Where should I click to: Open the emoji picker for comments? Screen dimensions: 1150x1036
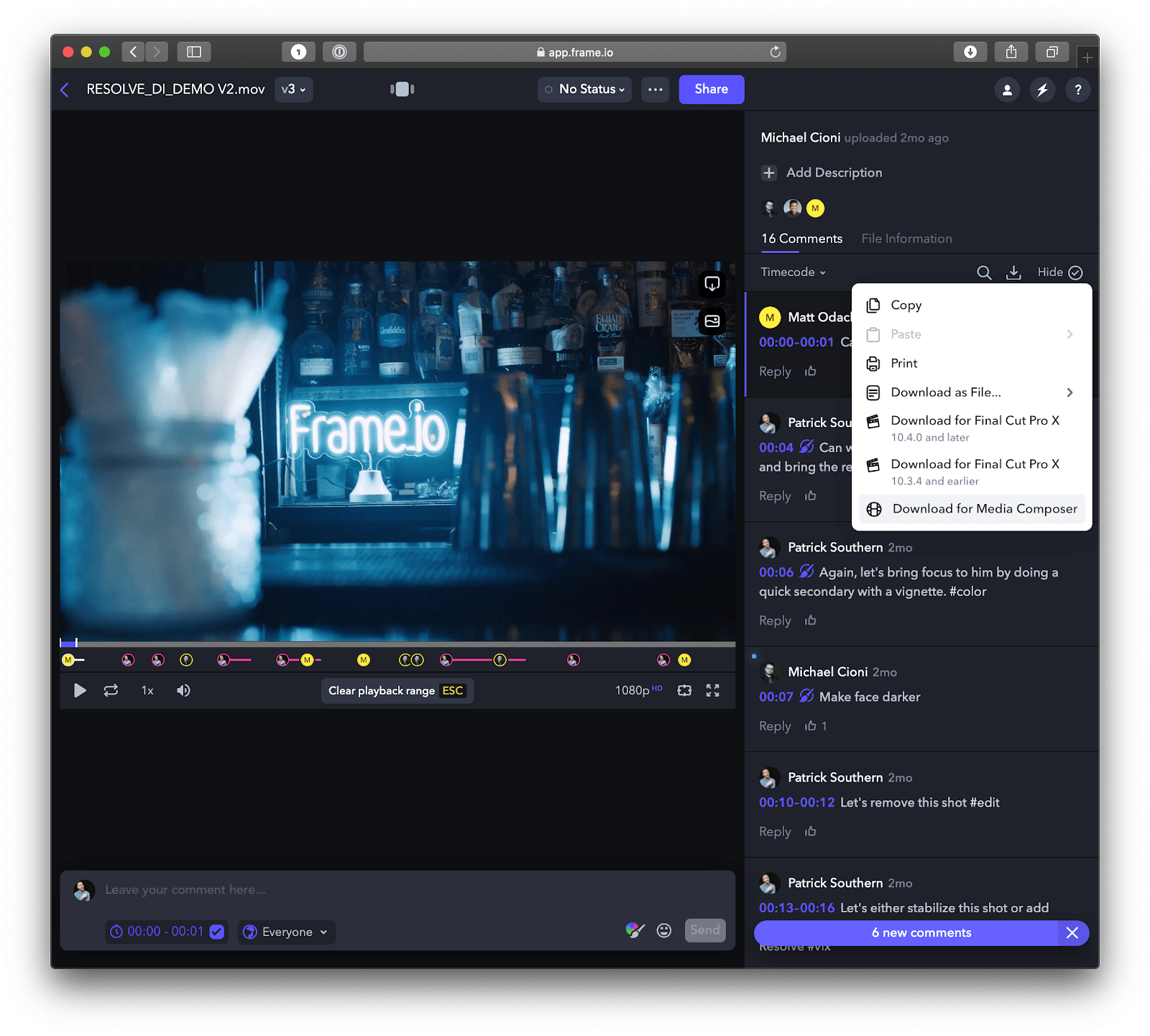pyautogui.click(x=663, y=930)
